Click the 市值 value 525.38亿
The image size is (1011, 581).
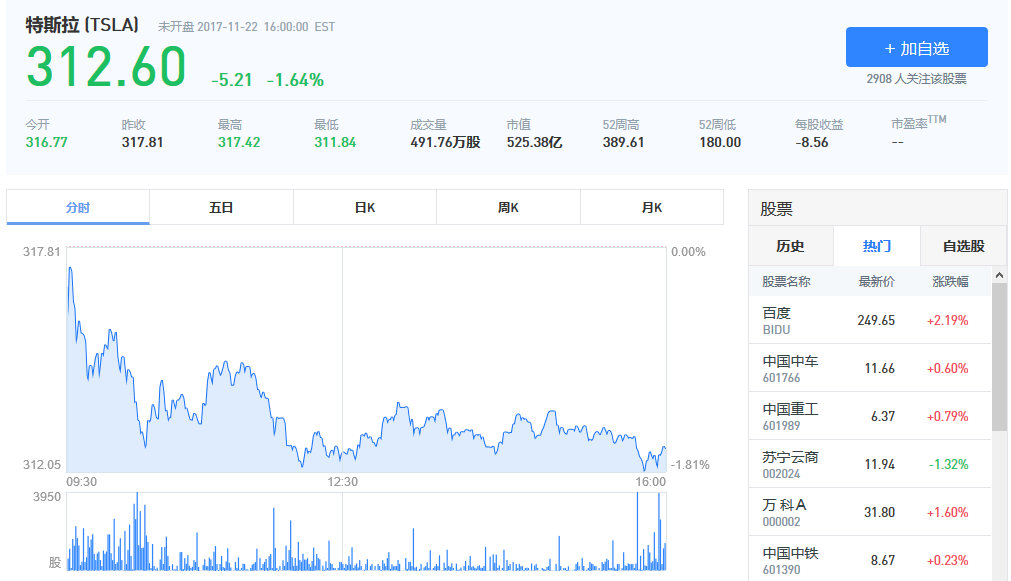tap(535, 143)
